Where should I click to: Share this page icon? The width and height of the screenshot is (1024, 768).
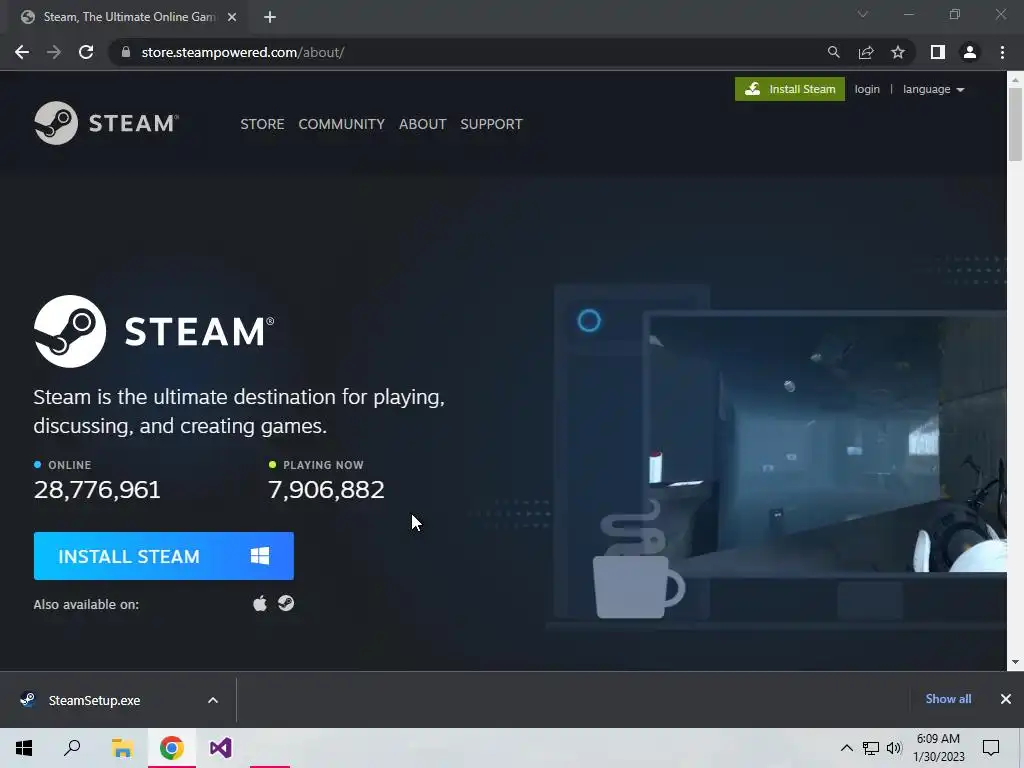coord(866,52)
